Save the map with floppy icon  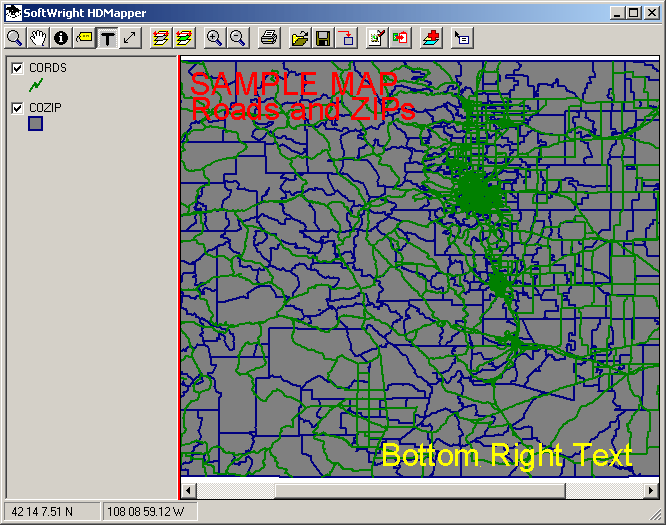323,38
